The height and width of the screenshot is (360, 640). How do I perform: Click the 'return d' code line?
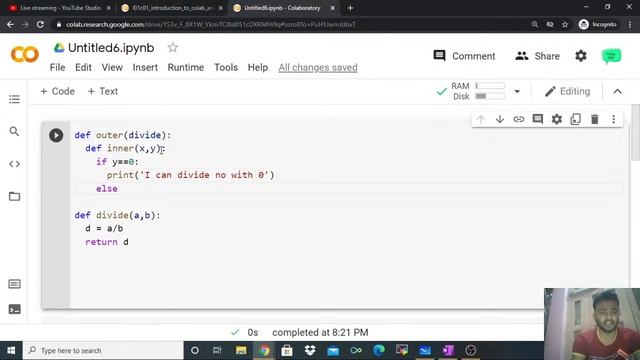point(107,242)
